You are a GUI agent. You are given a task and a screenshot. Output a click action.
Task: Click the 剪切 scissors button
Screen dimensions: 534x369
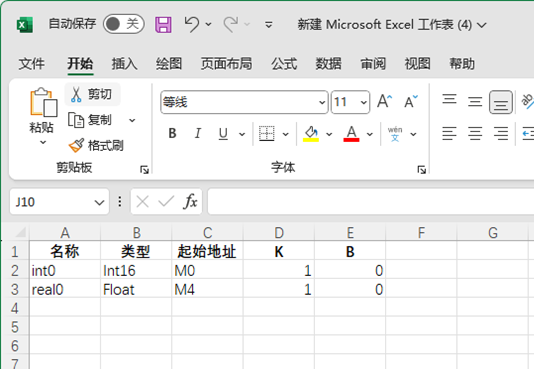[92, 94]
